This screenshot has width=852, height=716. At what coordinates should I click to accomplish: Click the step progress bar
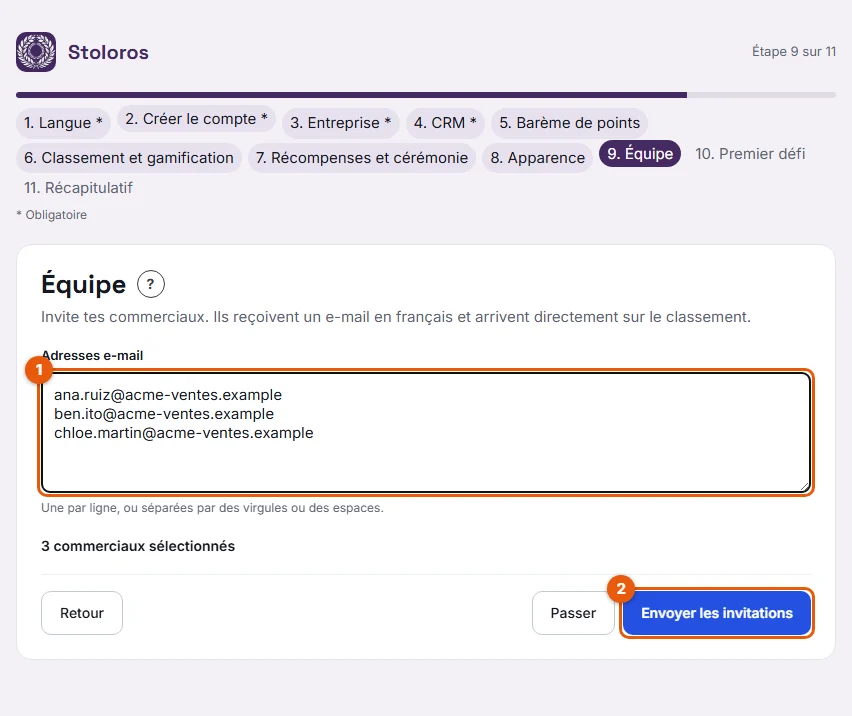click(x=426, y=95)
